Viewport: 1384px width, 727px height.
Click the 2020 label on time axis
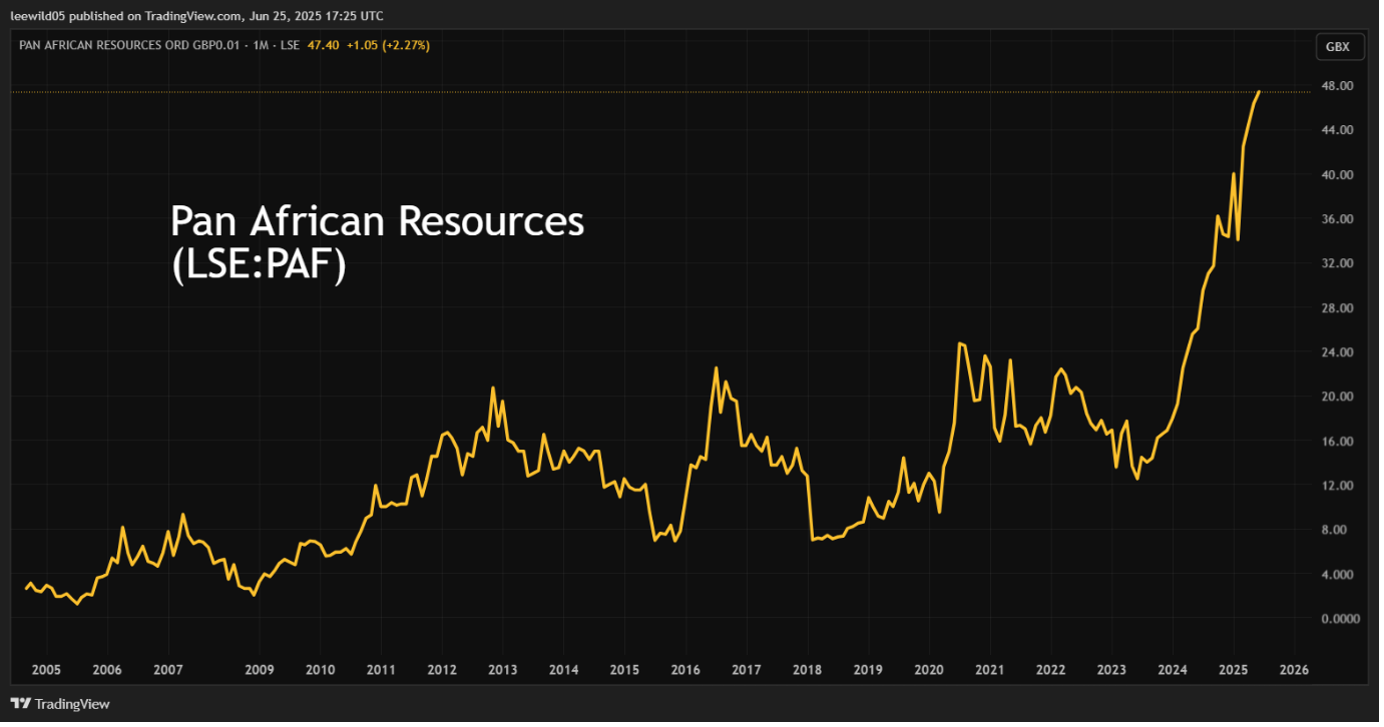930,670
